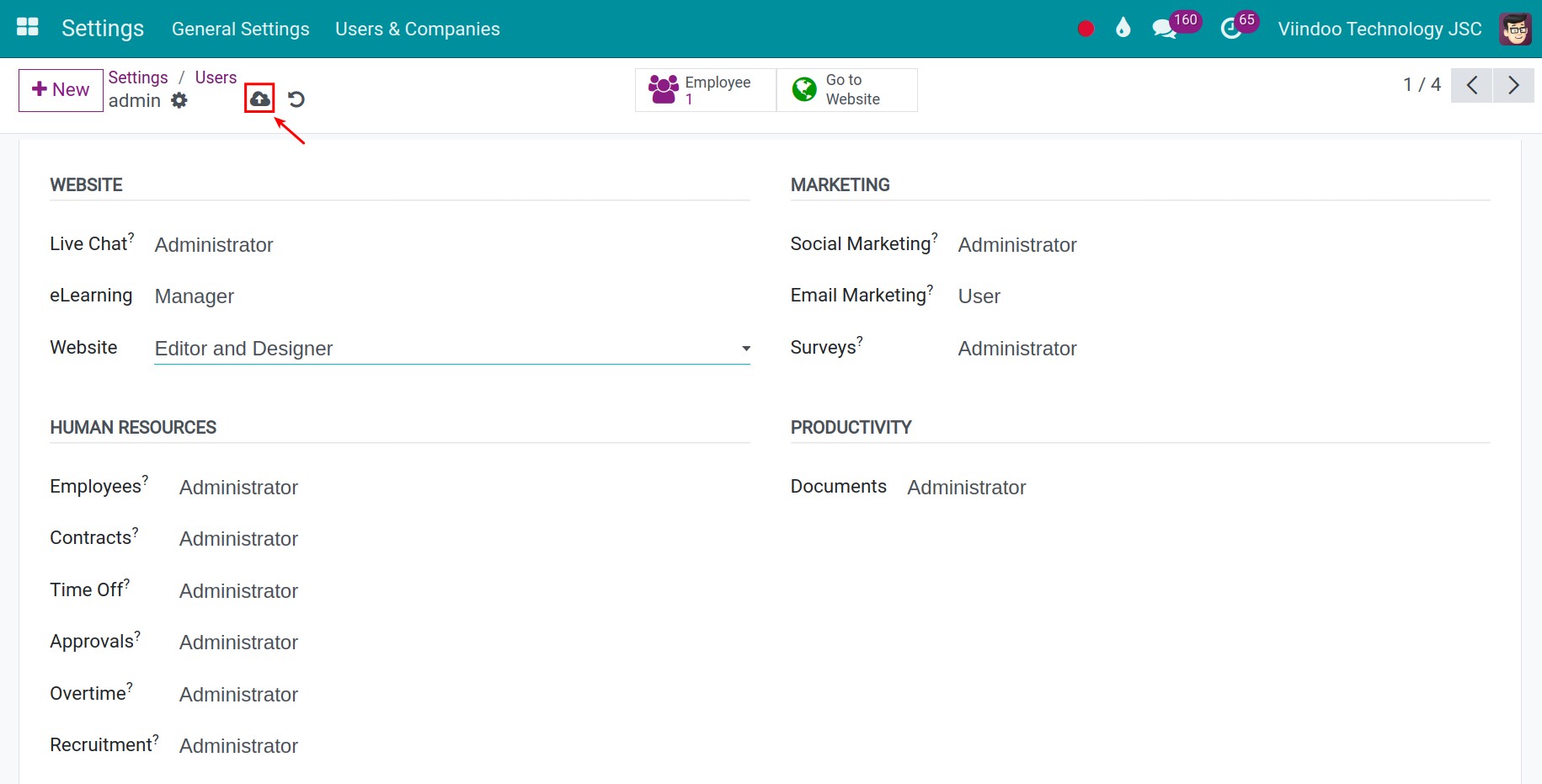Click the company name Viindoo Technology JSC
The width and height of the screenshot is (1542, 784).
coord(1379,29)
